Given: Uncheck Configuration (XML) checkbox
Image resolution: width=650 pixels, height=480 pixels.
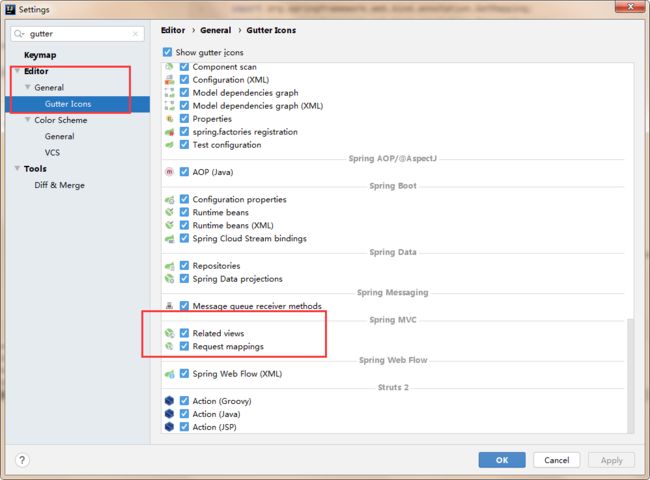Looking at the screenshot, I should (x=184, y=80).
